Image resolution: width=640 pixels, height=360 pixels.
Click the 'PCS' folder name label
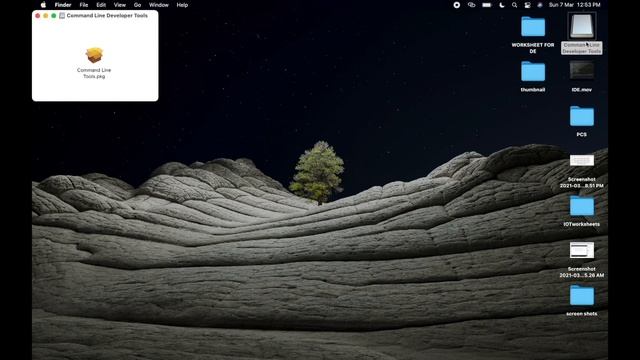coord(582,134)
